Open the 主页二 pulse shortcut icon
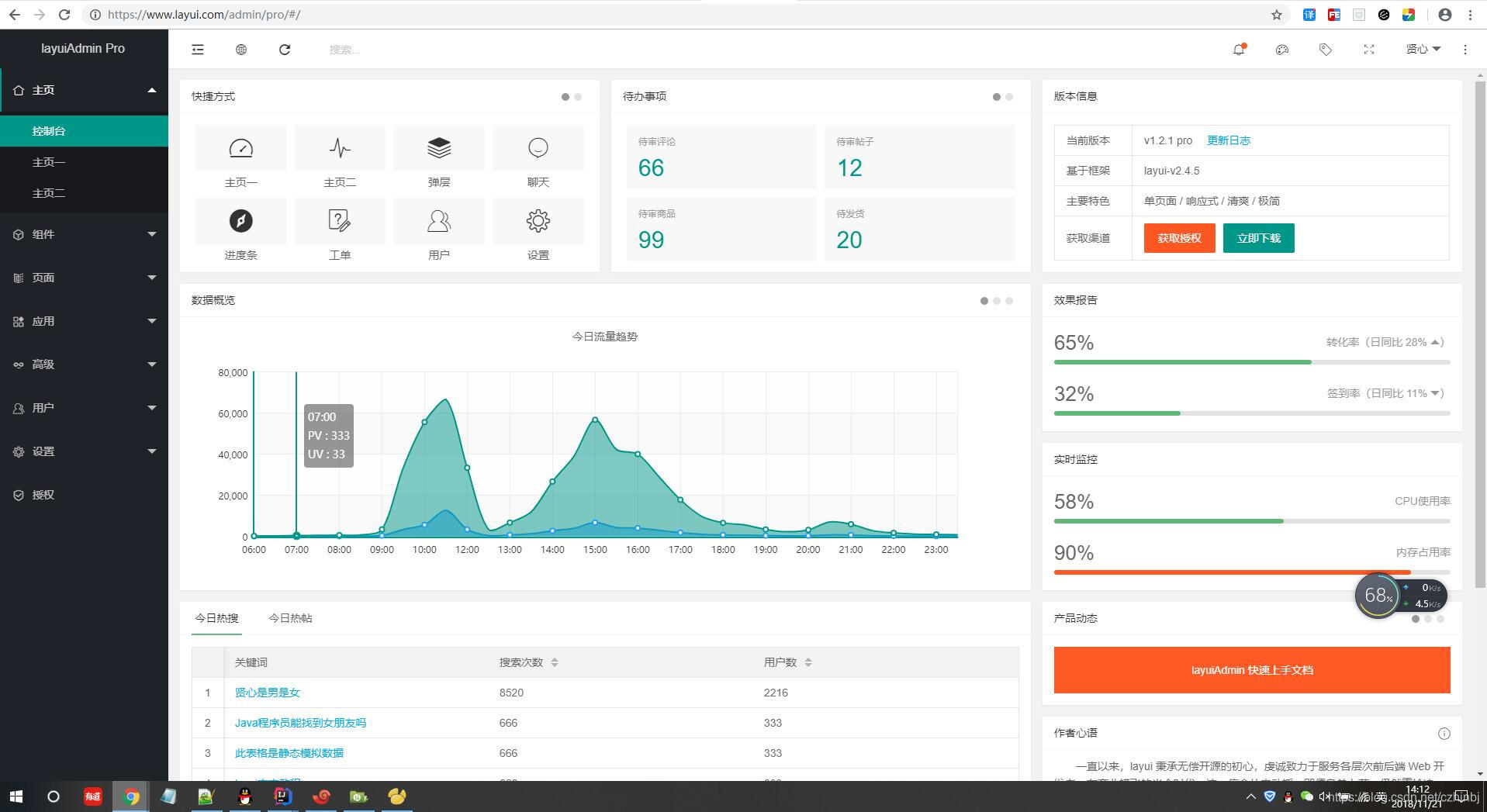Screen dimensions: 1487x812 click(x=340, y=148)
